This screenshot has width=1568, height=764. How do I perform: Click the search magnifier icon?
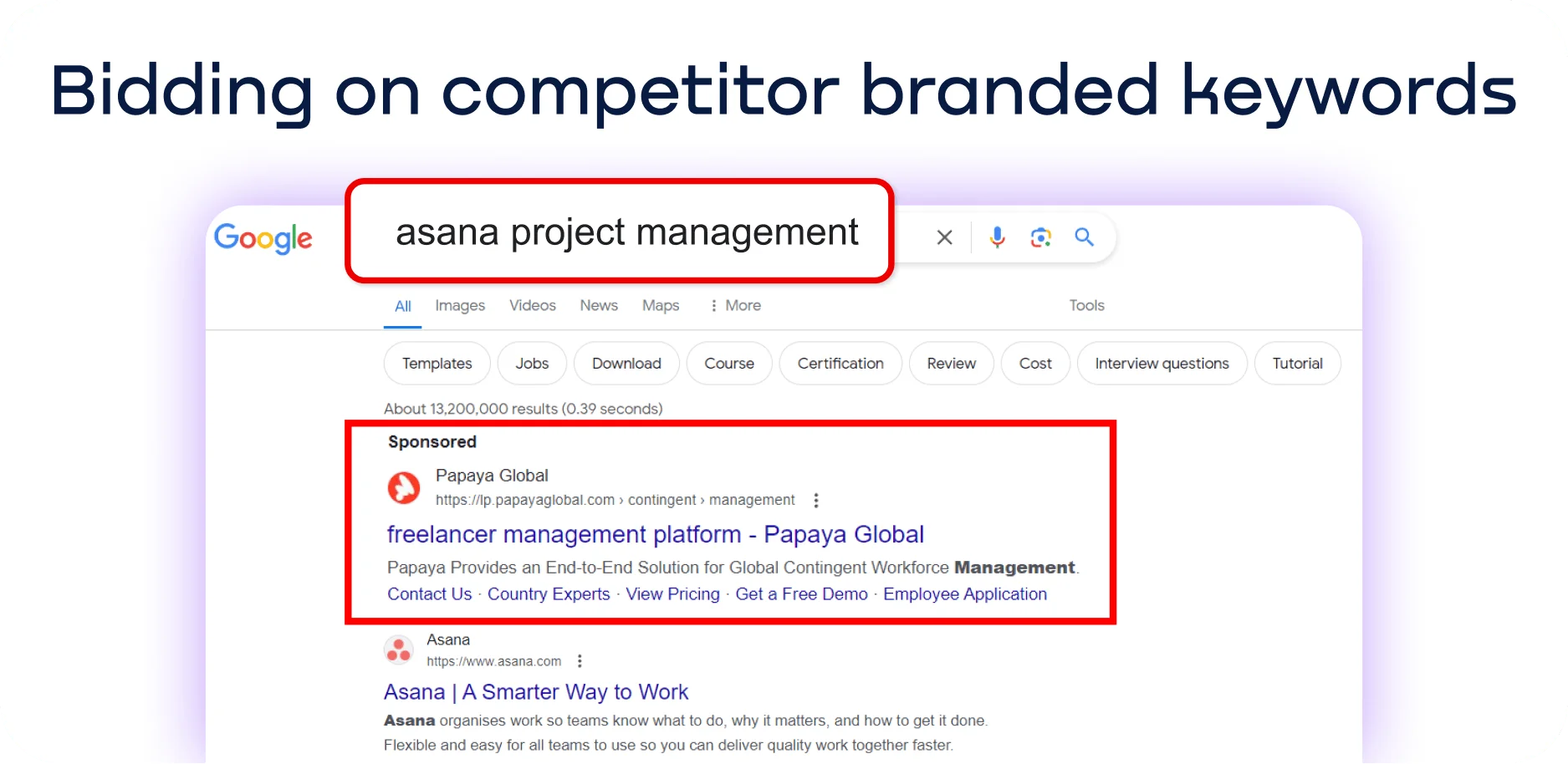click(1085, 237)
